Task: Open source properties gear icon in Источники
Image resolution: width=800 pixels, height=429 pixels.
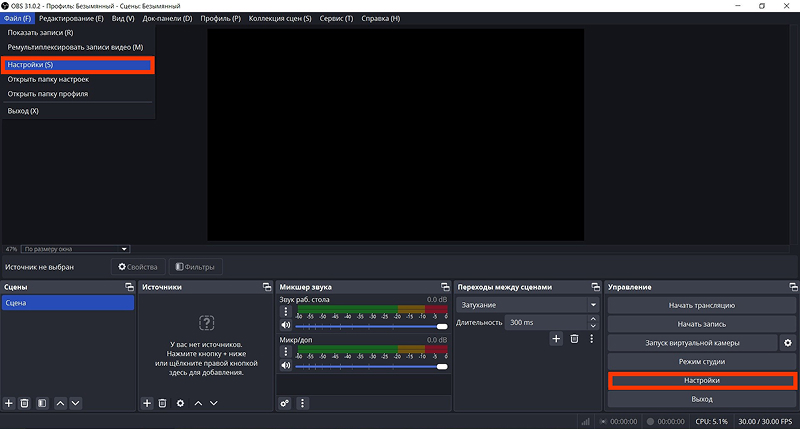Action: pos(180,403)
